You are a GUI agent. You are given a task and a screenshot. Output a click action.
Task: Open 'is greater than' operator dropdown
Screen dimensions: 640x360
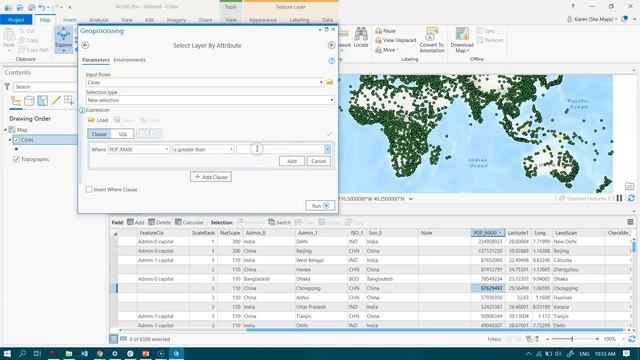[x=231, y=149]
